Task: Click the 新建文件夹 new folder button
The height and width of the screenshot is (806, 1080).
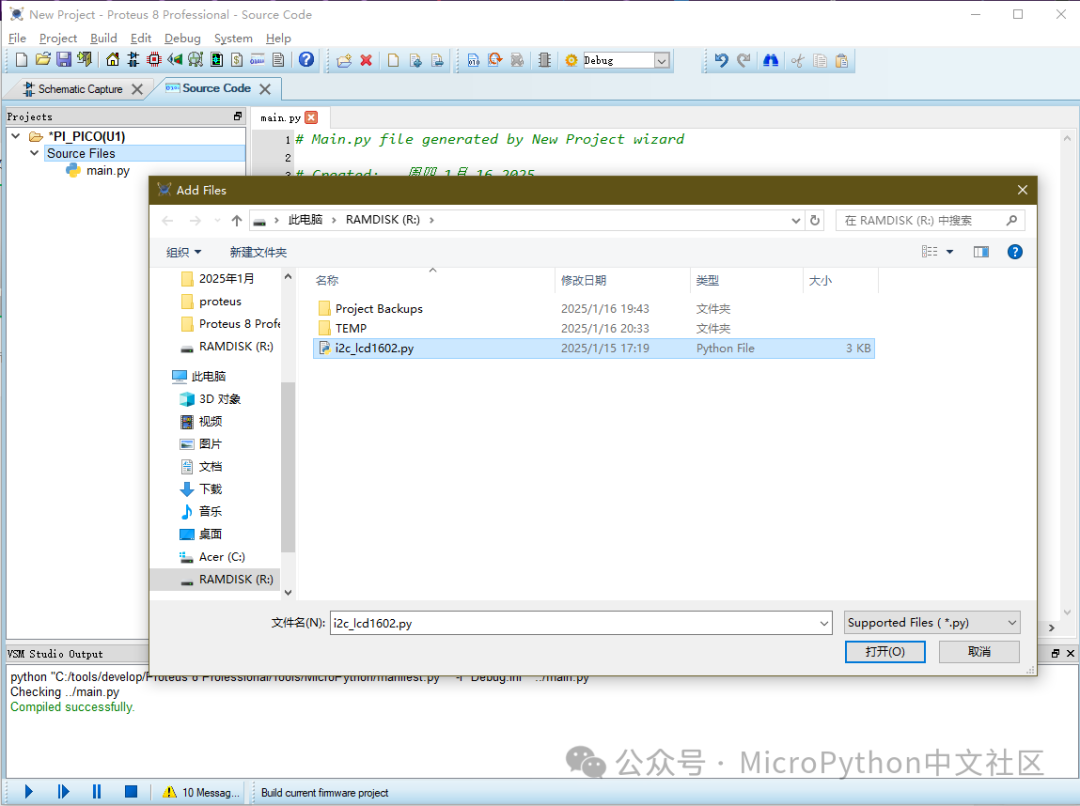Action: tap(258, 252)
